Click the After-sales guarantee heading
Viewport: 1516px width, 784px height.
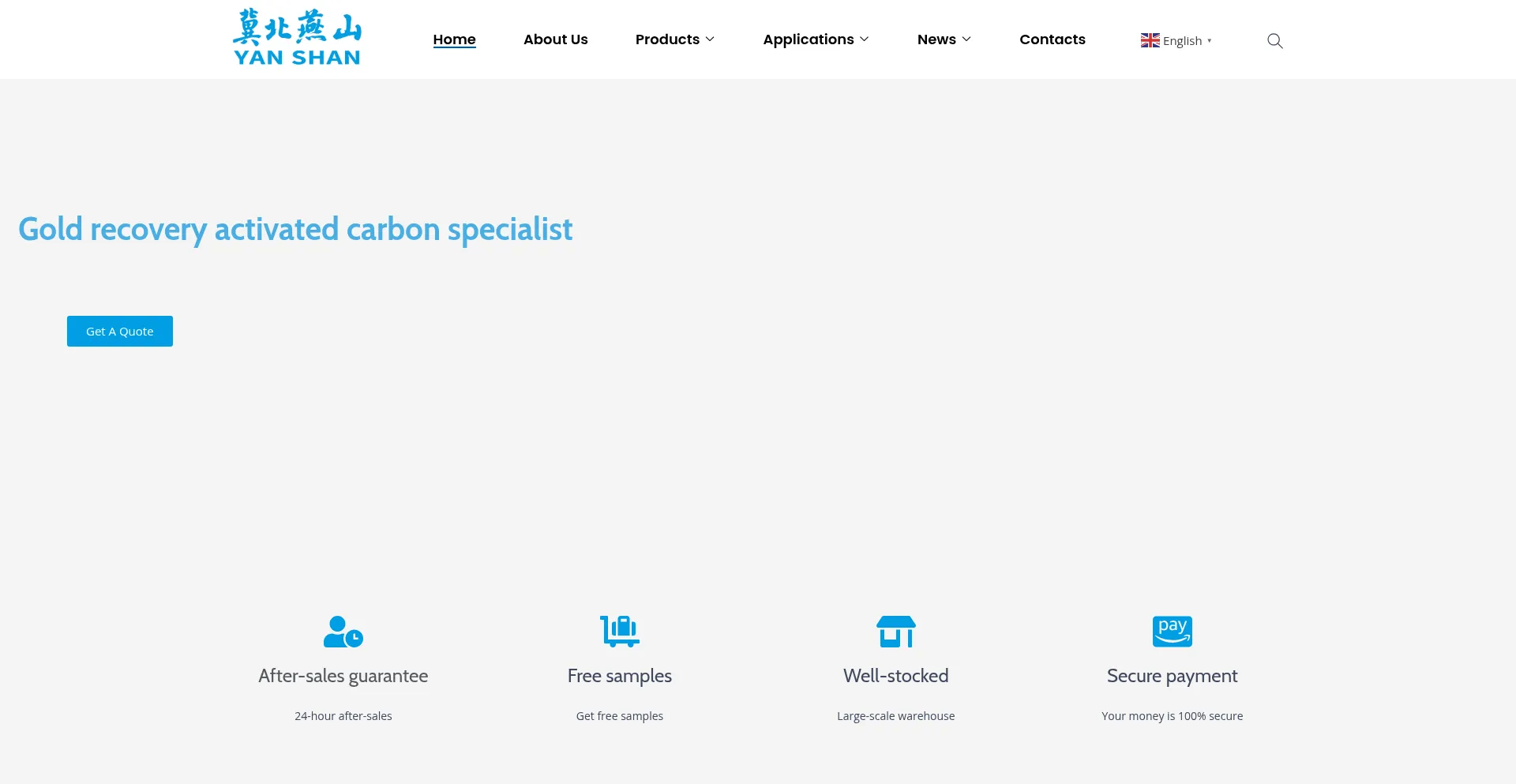click(343, 676)
